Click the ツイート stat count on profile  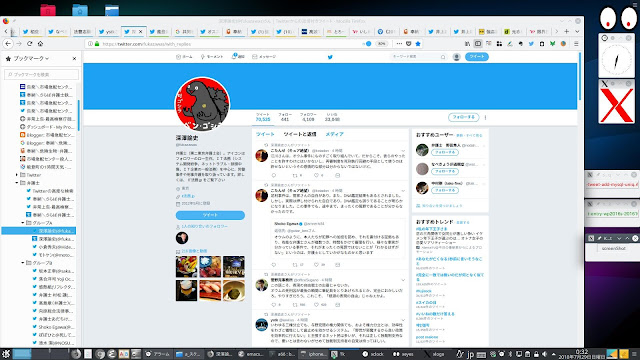click(x=263, y=117)
